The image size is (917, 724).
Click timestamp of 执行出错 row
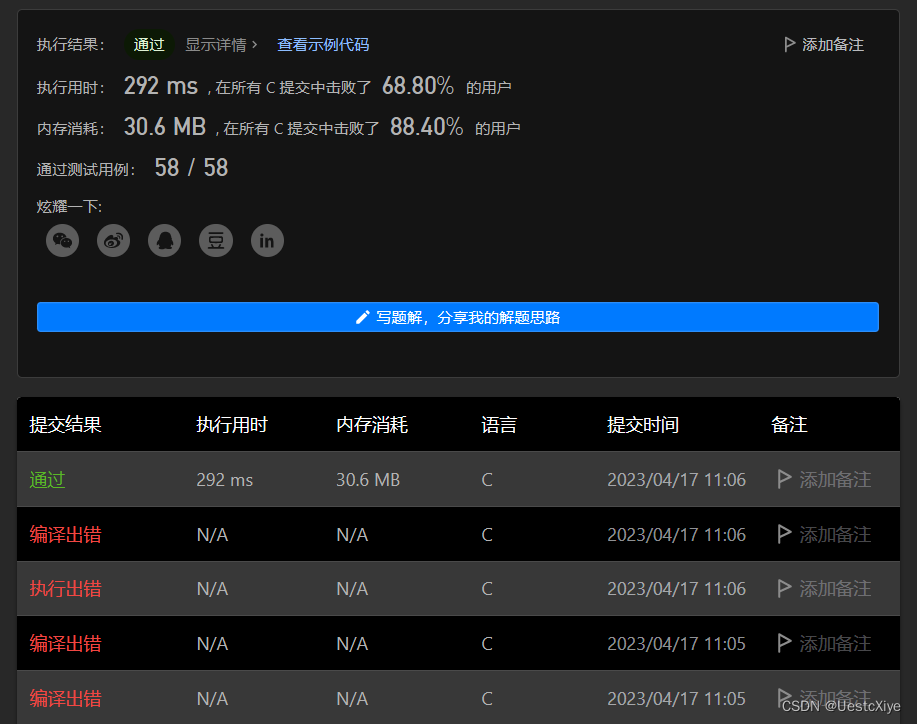[x=677, y=588]
